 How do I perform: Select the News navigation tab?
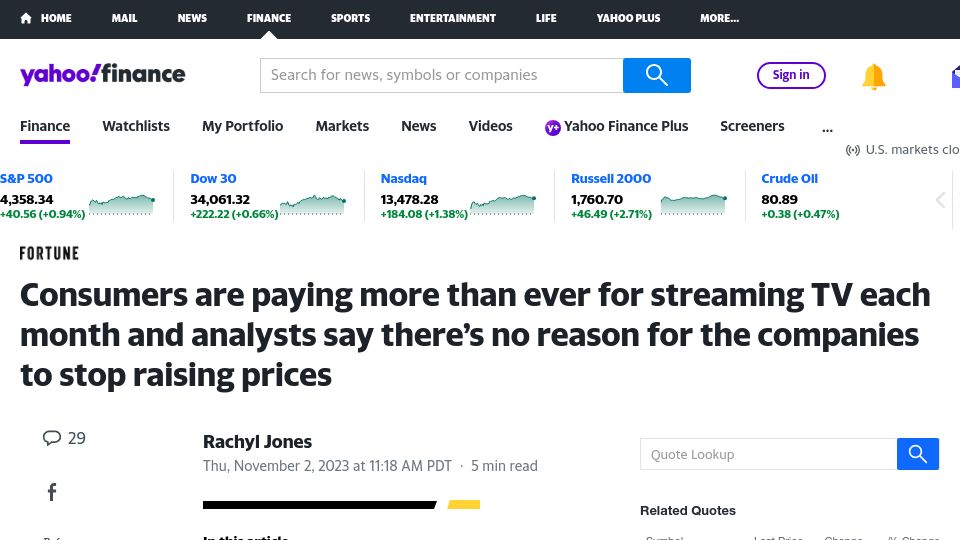point(419,126)
